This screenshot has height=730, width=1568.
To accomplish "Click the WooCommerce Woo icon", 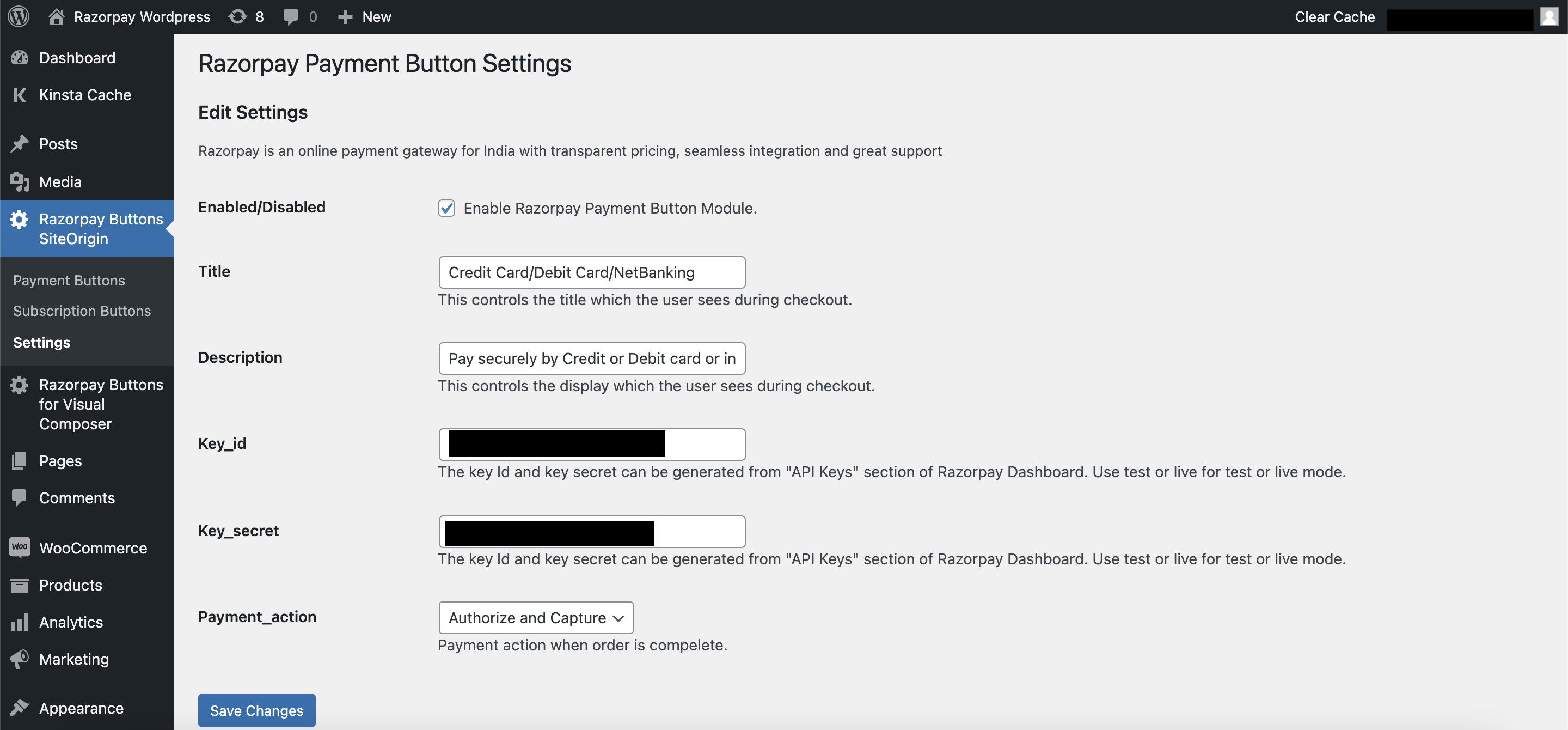I will pyautogui.click(x=20, y=547).
